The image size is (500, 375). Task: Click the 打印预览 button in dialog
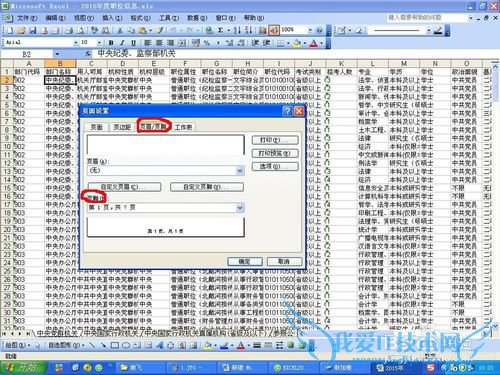(275, 153)
